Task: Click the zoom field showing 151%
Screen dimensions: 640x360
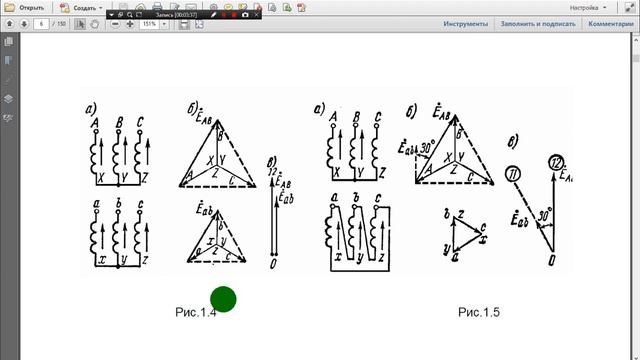Action: coord(149,24)
